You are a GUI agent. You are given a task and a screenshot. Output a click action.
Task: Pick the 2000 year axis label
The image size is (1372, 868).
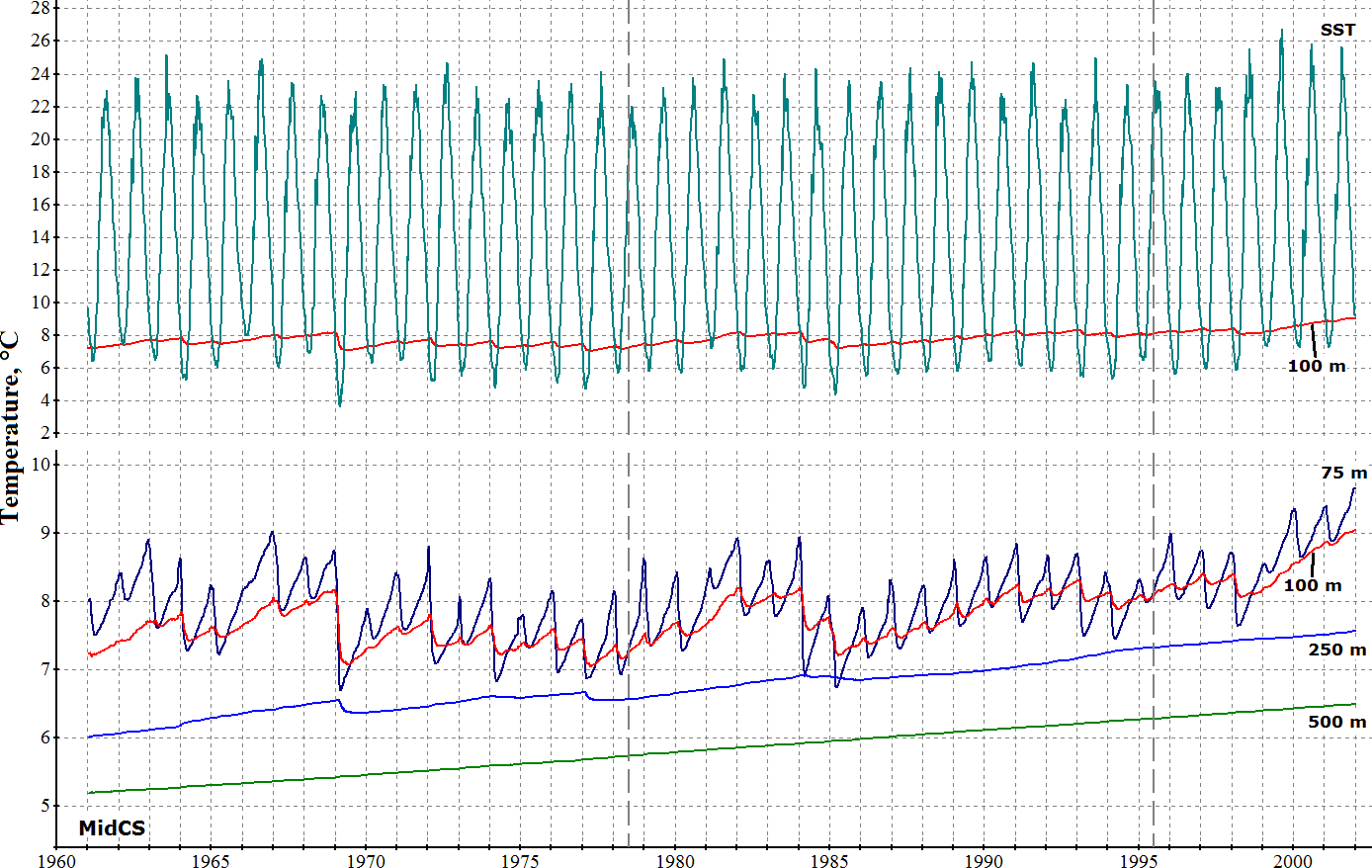(1294, 860)
